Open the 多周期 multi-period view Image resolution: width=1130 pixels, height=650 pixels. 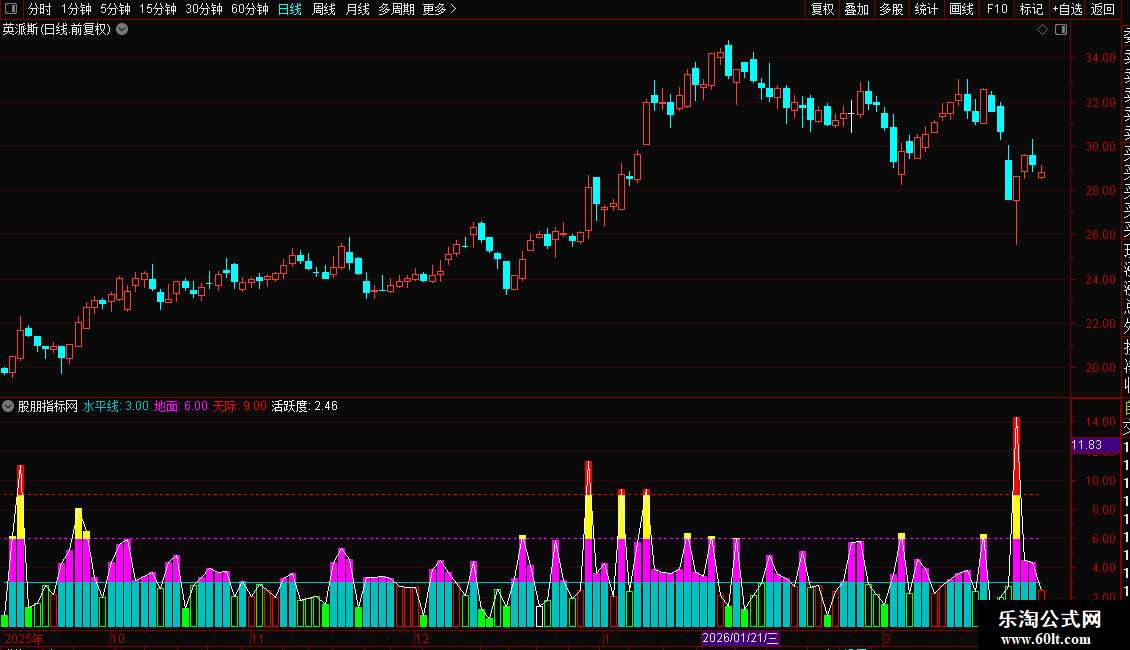click(x=396, y=9)
